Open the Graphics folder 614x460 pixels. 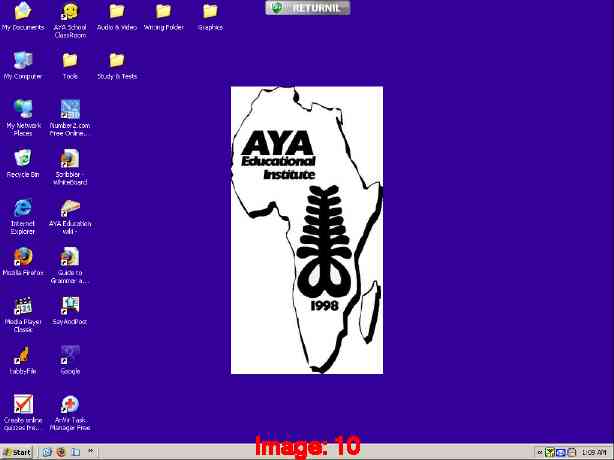pos(210,16)
